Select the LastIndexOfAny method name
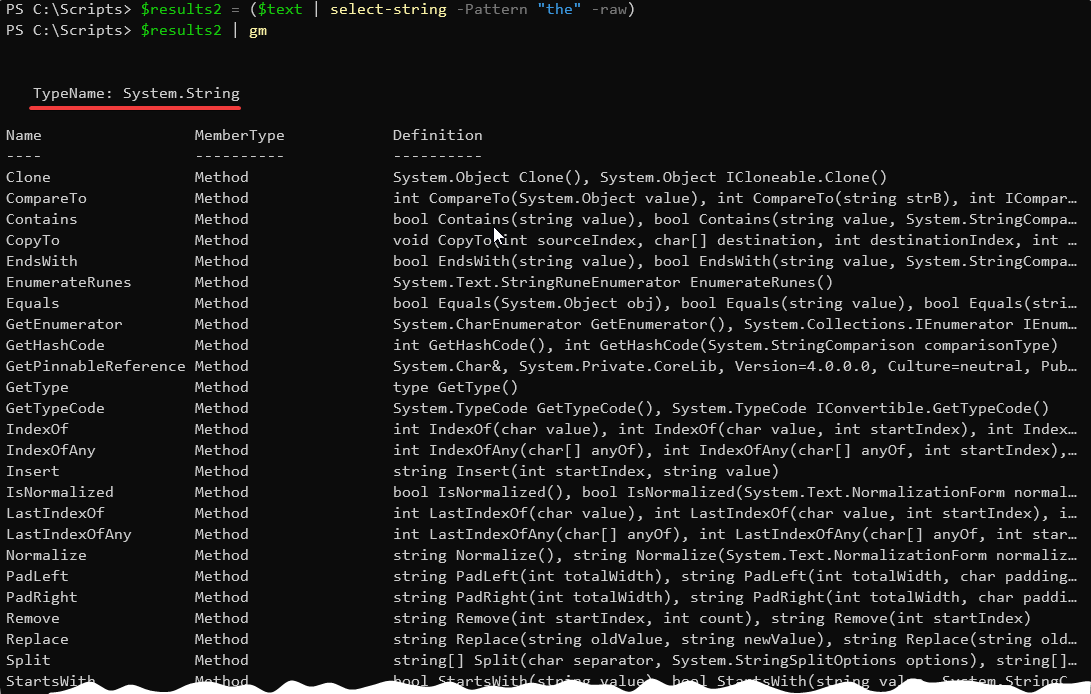1091x694 pixels. (x=68, y=534)
